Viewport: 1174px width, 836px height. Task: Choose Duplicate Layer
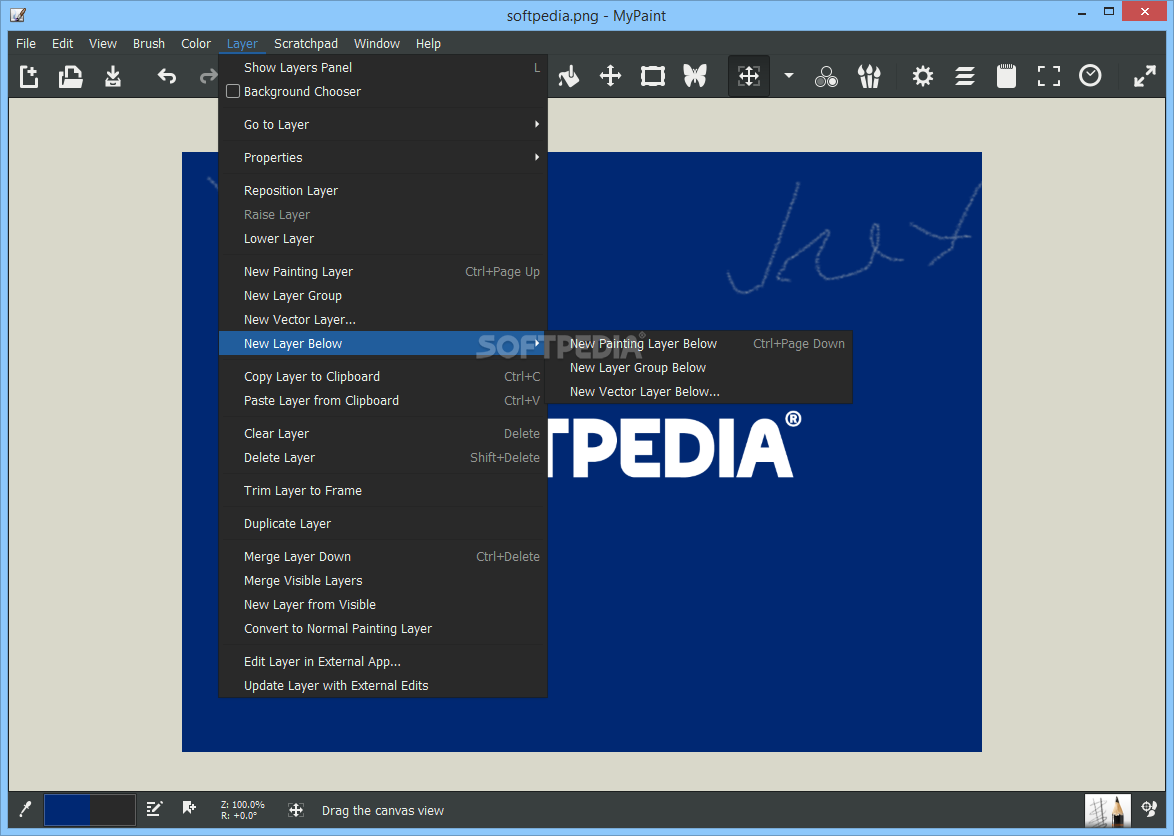pyautogui.click(x=383, y=523)
